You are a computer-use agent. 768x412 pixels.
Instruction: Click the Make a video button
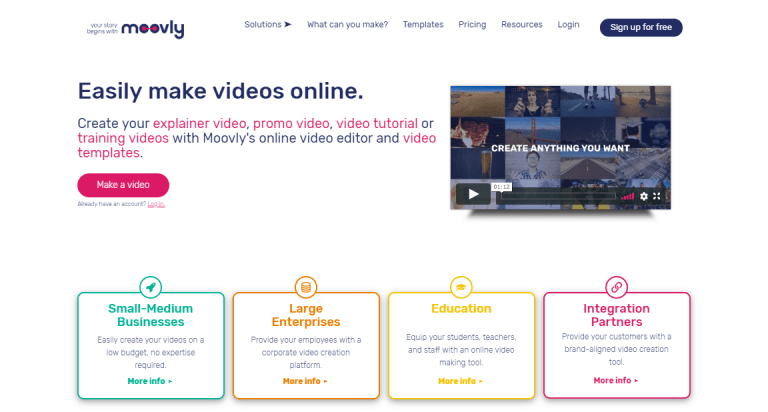pyautogui.click(x=123, y=185)
